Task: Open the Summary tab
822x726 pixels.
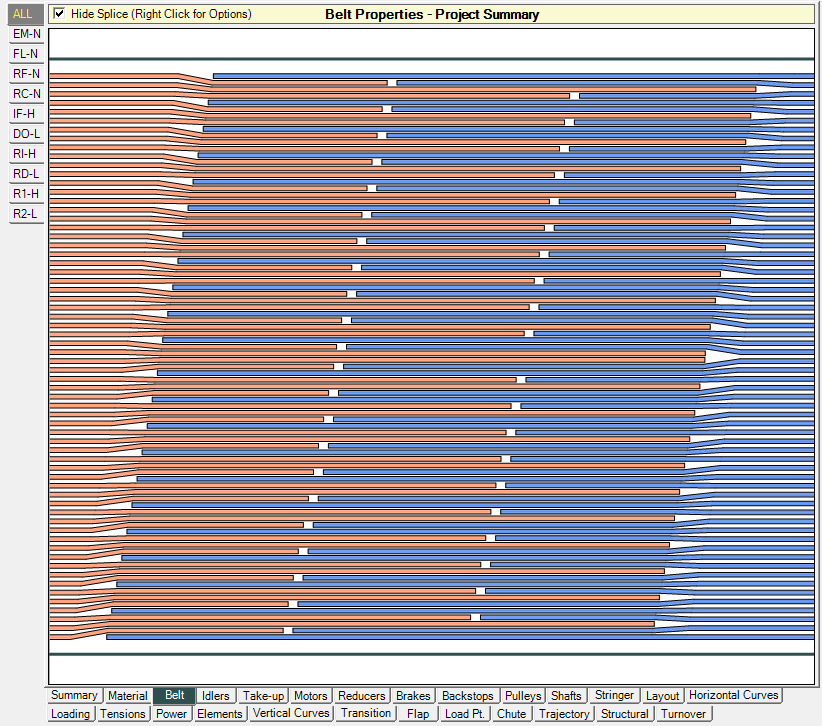Action: (75, 696)
